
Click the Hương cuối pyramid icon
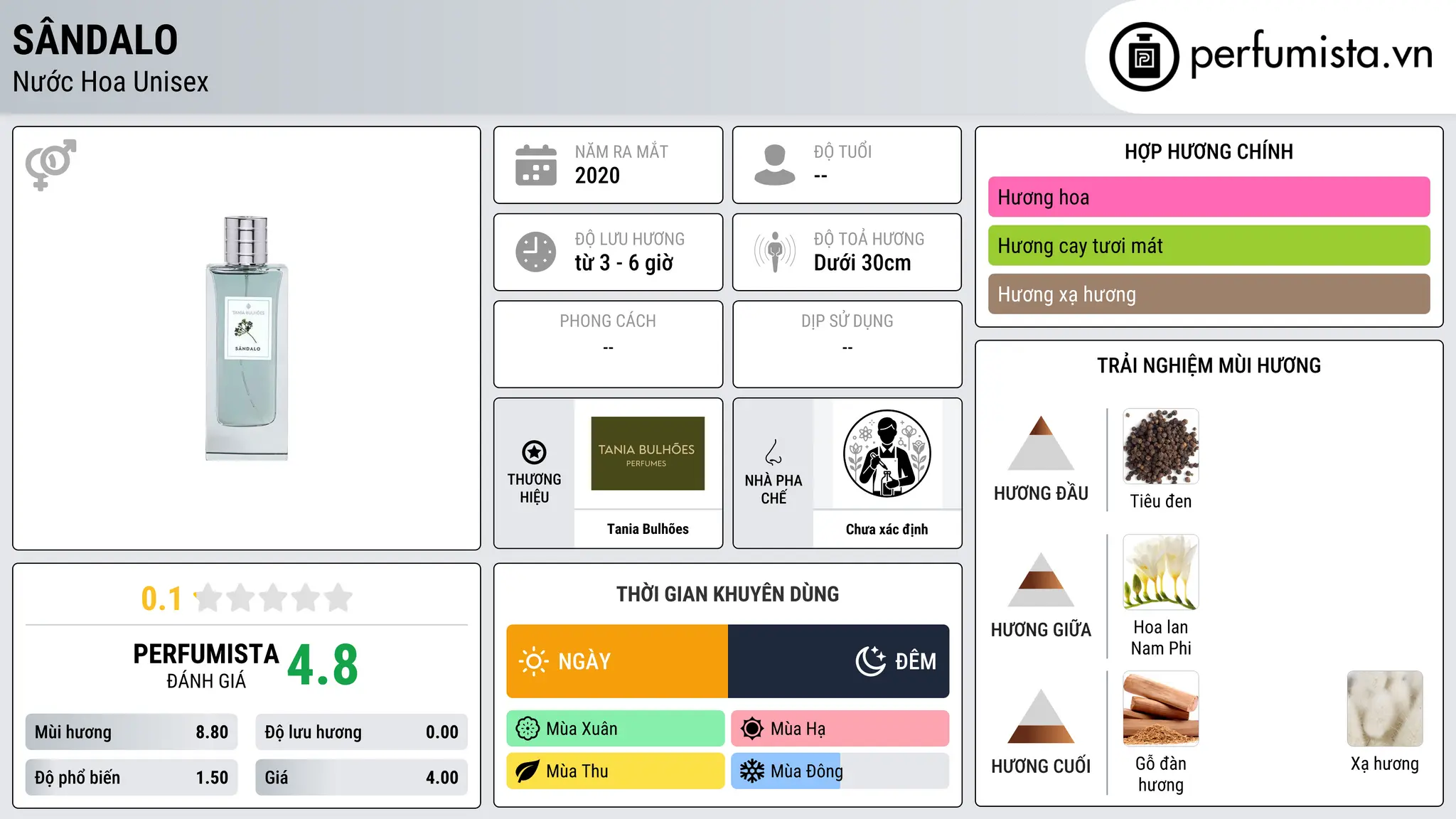(1041, 716)
